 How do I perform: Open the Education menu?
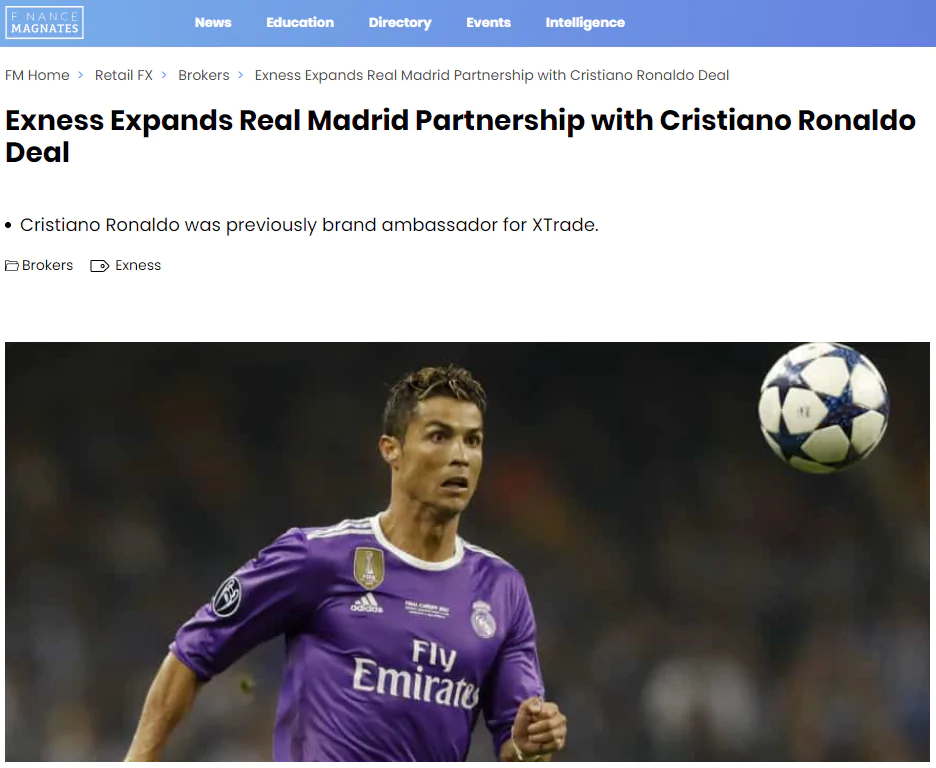coord(300,23)
